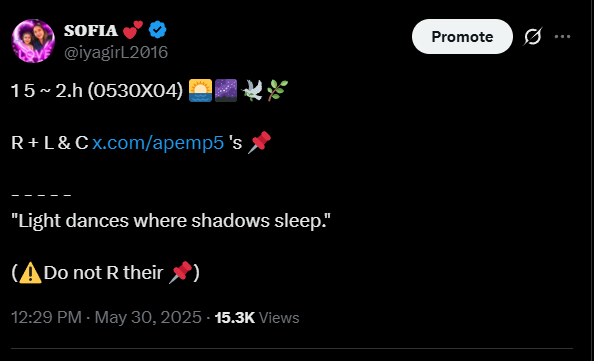Click the pushpin emoji after 's
The image size is (594, 361).
tap(259, 142)
